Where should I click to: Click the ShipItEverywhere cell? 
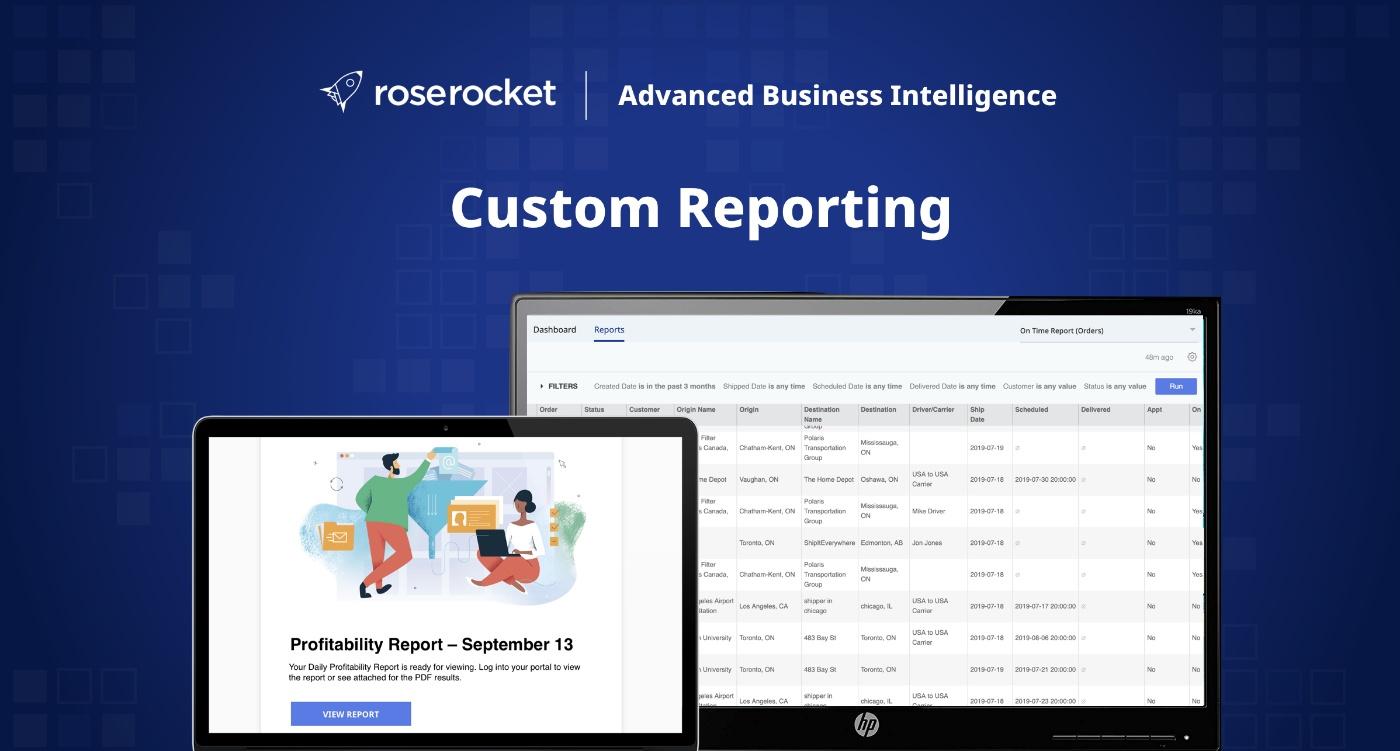(830, 543)
